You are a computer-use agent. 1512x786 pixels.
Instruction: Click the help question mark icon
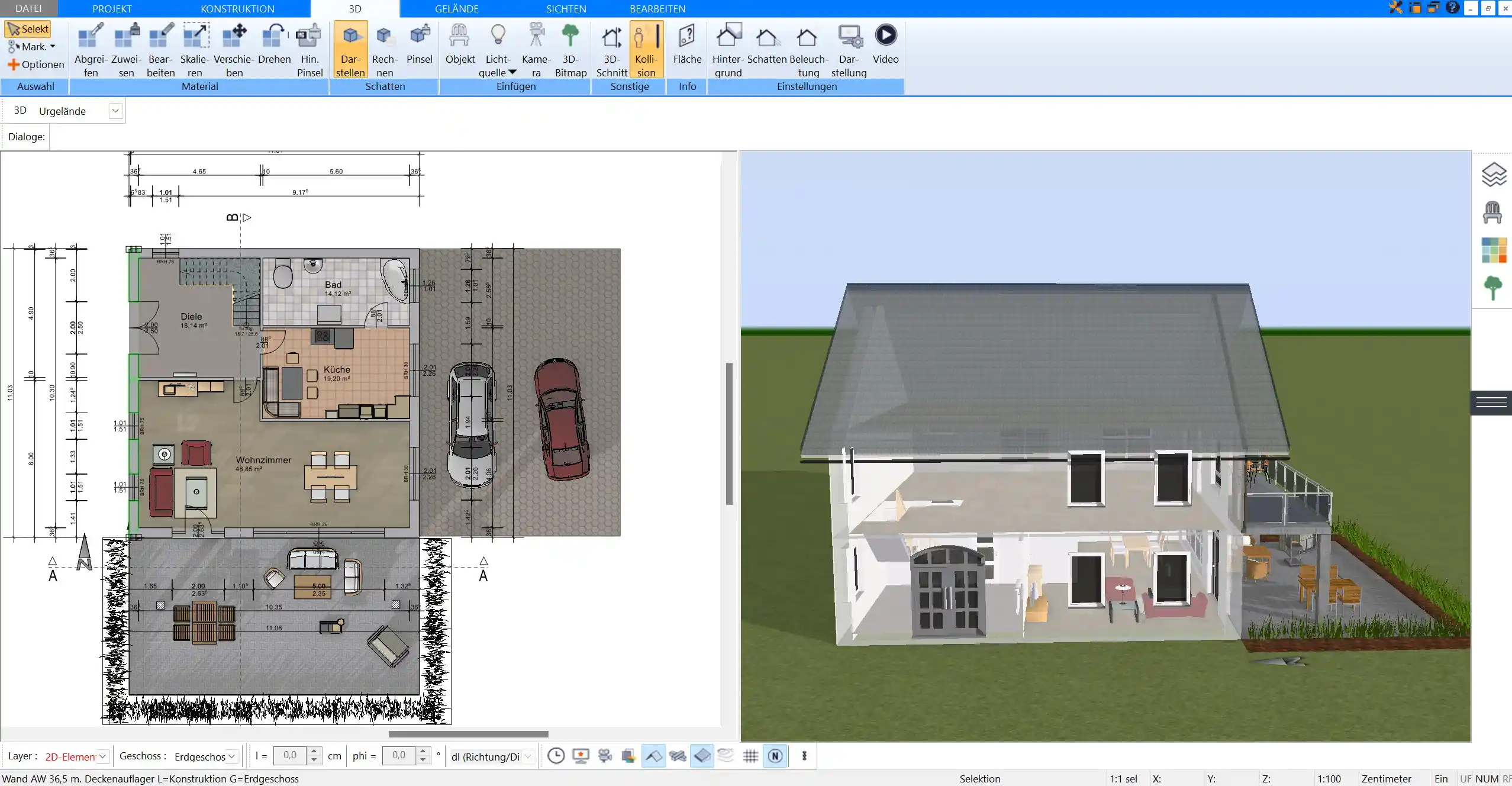coord(1452,8)
